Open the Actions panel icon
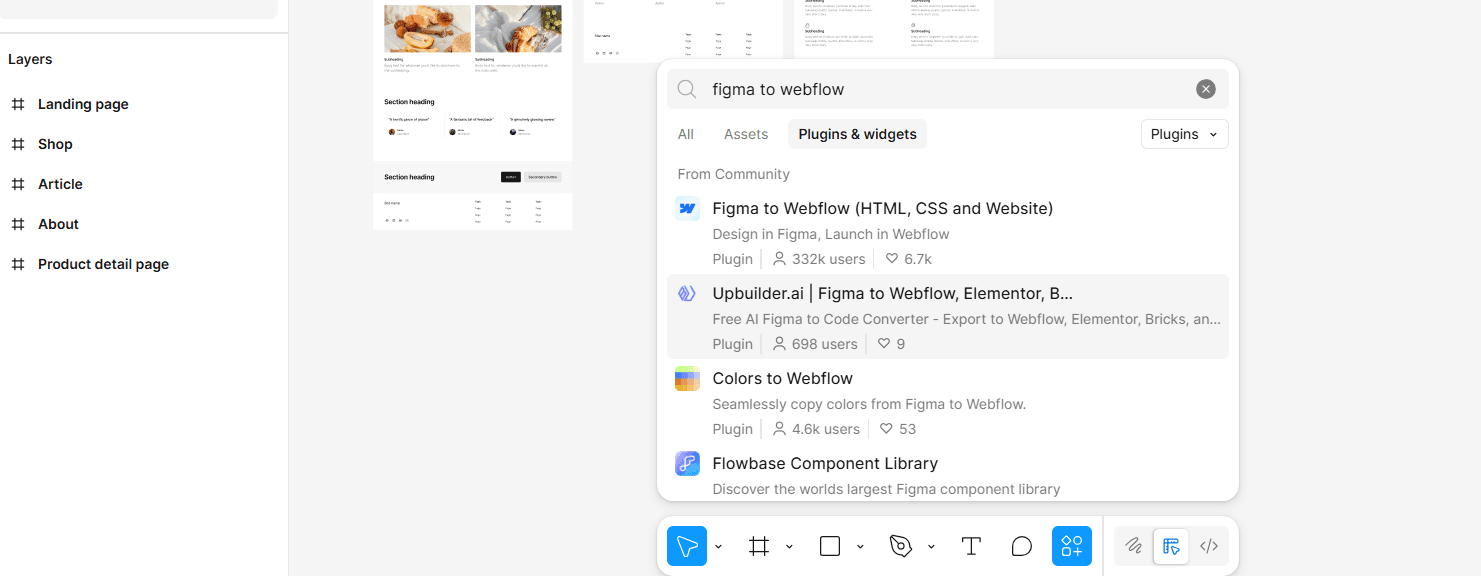This screenshot has height=576, width=1481. (1071, 546)
